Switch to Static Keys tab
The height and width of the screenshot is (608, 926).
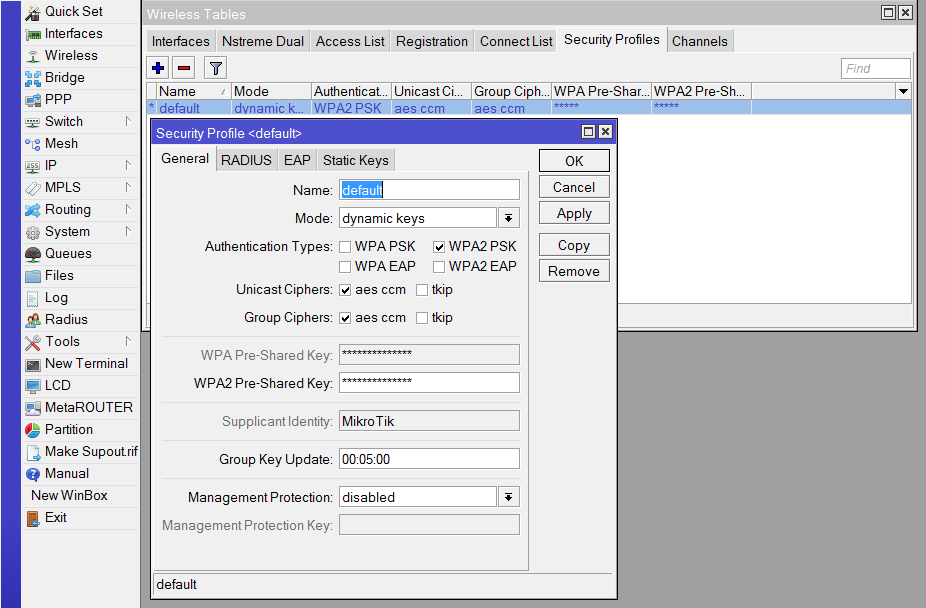(x=356, y=160)
